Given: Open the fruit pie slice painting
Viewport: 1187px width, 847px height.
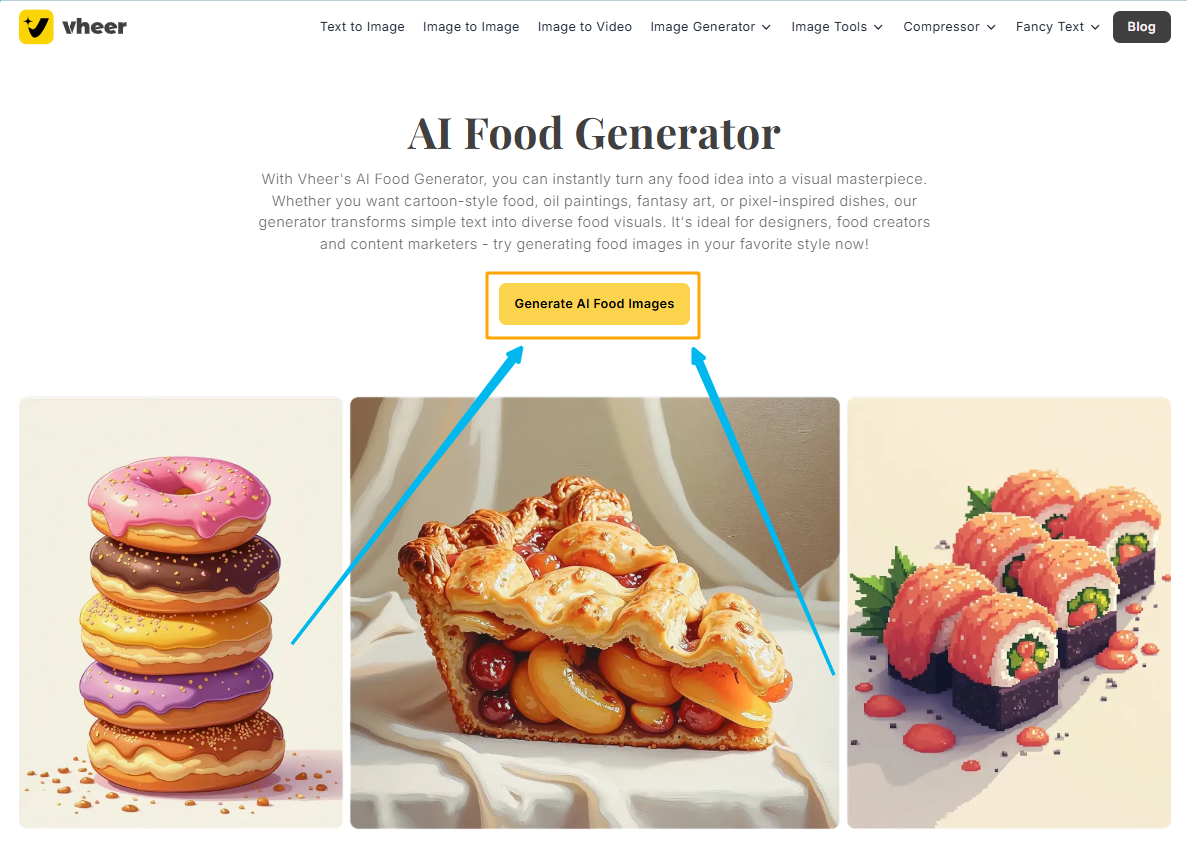Looking at the screenshot, I should (x=595, y=612).
